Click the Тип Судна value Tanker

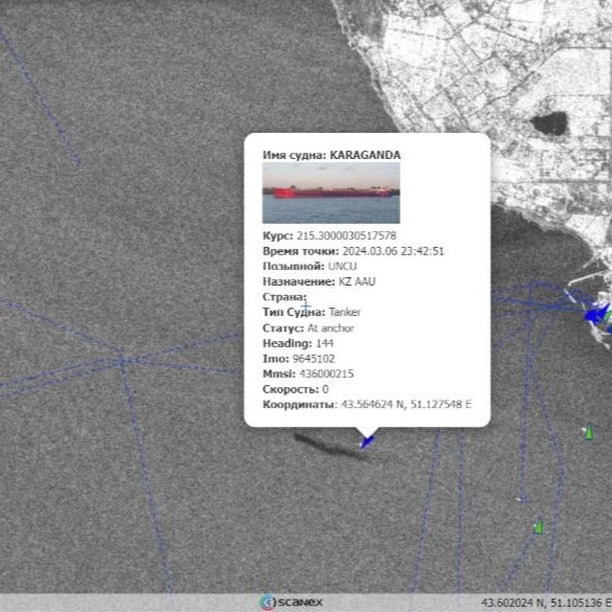(x=345, y=312)
